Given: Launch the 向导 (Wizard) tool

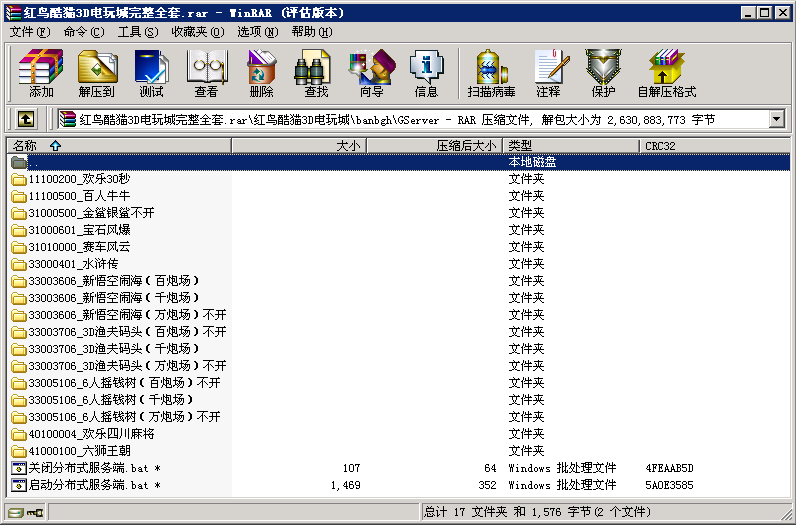Looking at the screenshot, I should tap(371, 73).
